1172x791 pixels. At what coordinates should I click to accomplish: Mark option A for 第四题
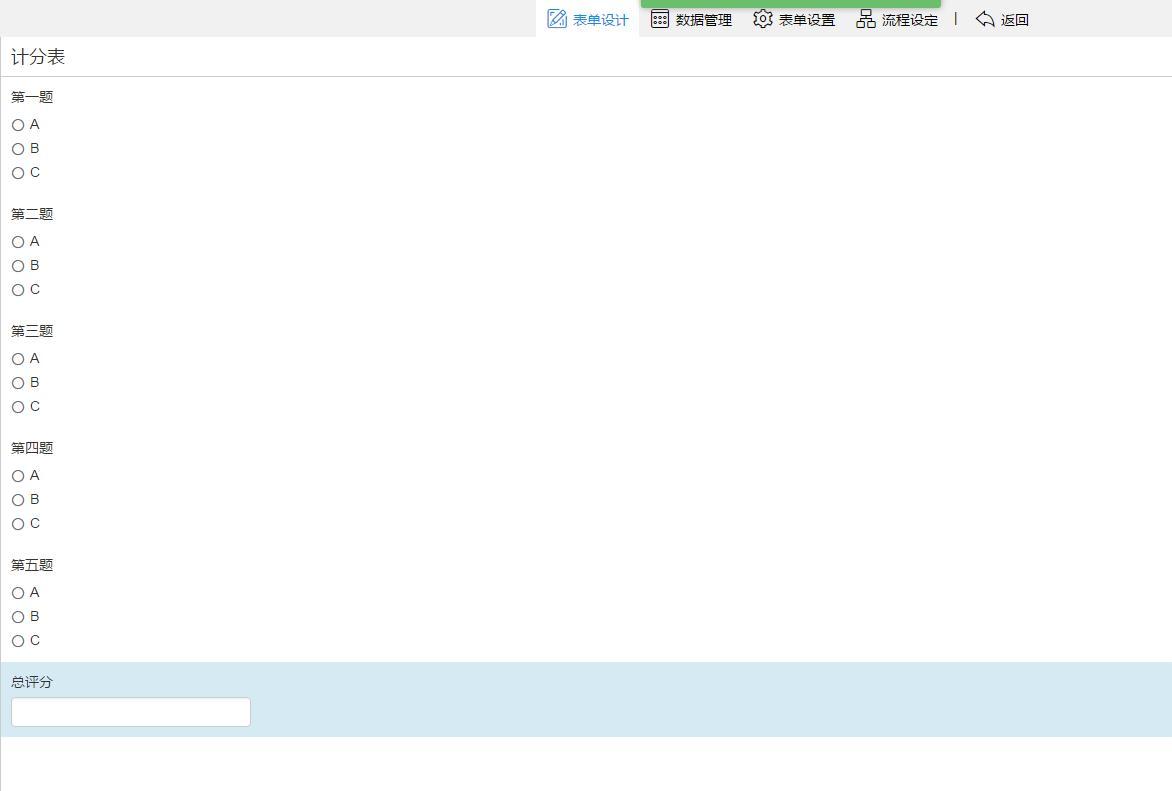pos(18,476)
